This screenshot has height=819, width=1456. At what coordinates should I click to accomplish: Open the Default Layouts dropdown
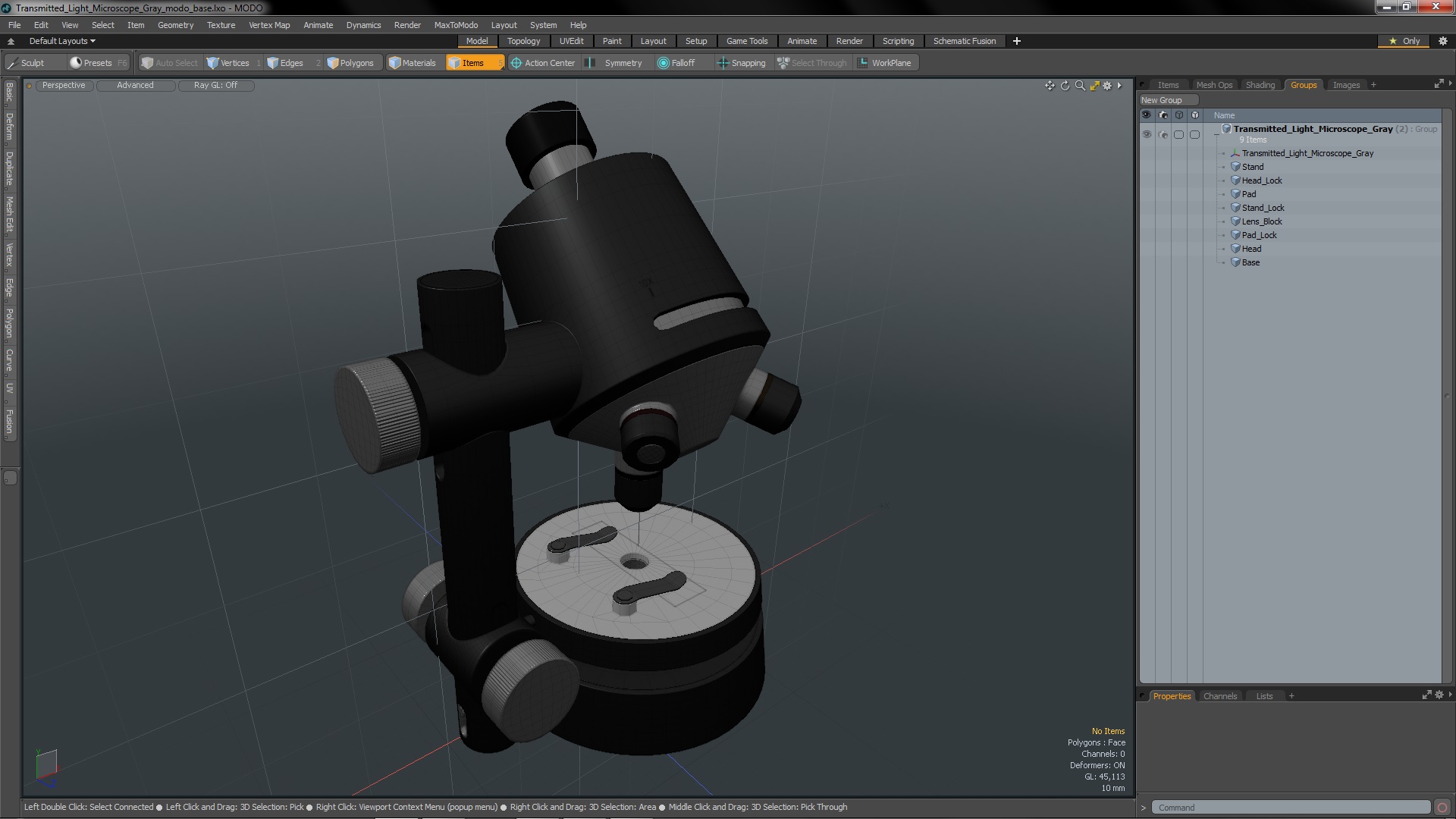click(x=62, y=41)
